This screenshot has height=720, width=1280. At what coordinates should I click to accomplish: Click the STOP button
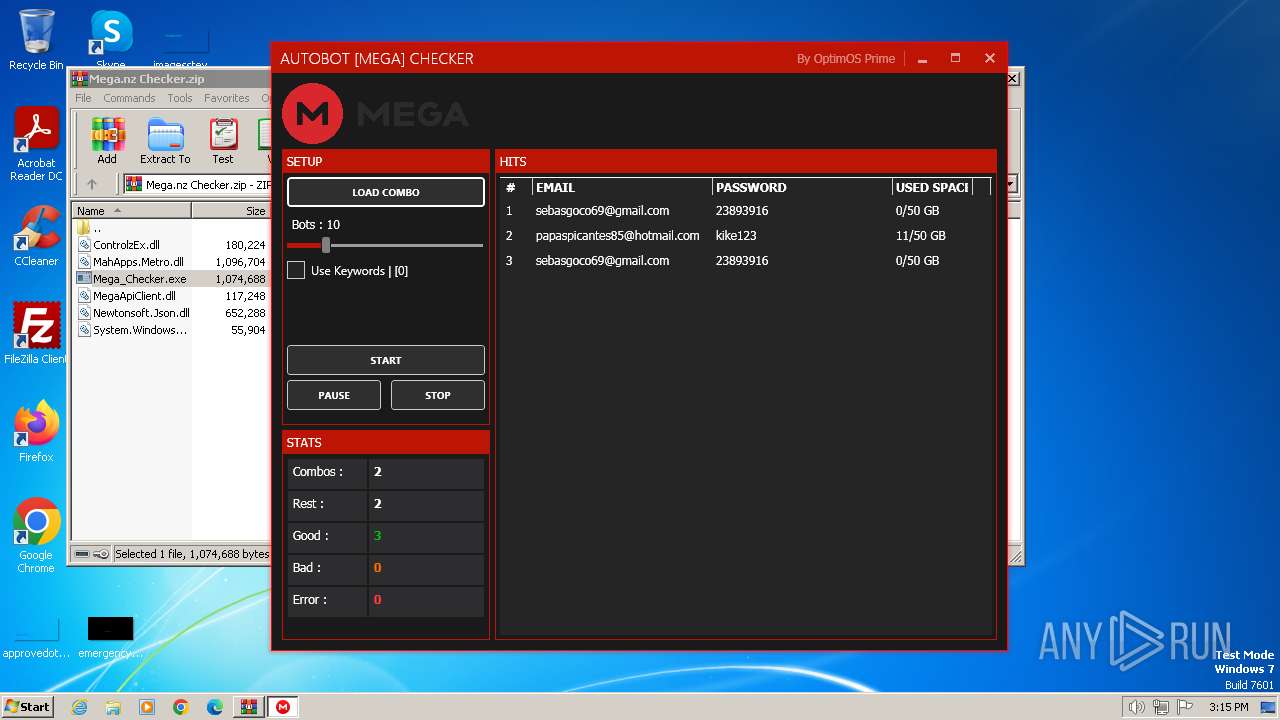(438, 395)
